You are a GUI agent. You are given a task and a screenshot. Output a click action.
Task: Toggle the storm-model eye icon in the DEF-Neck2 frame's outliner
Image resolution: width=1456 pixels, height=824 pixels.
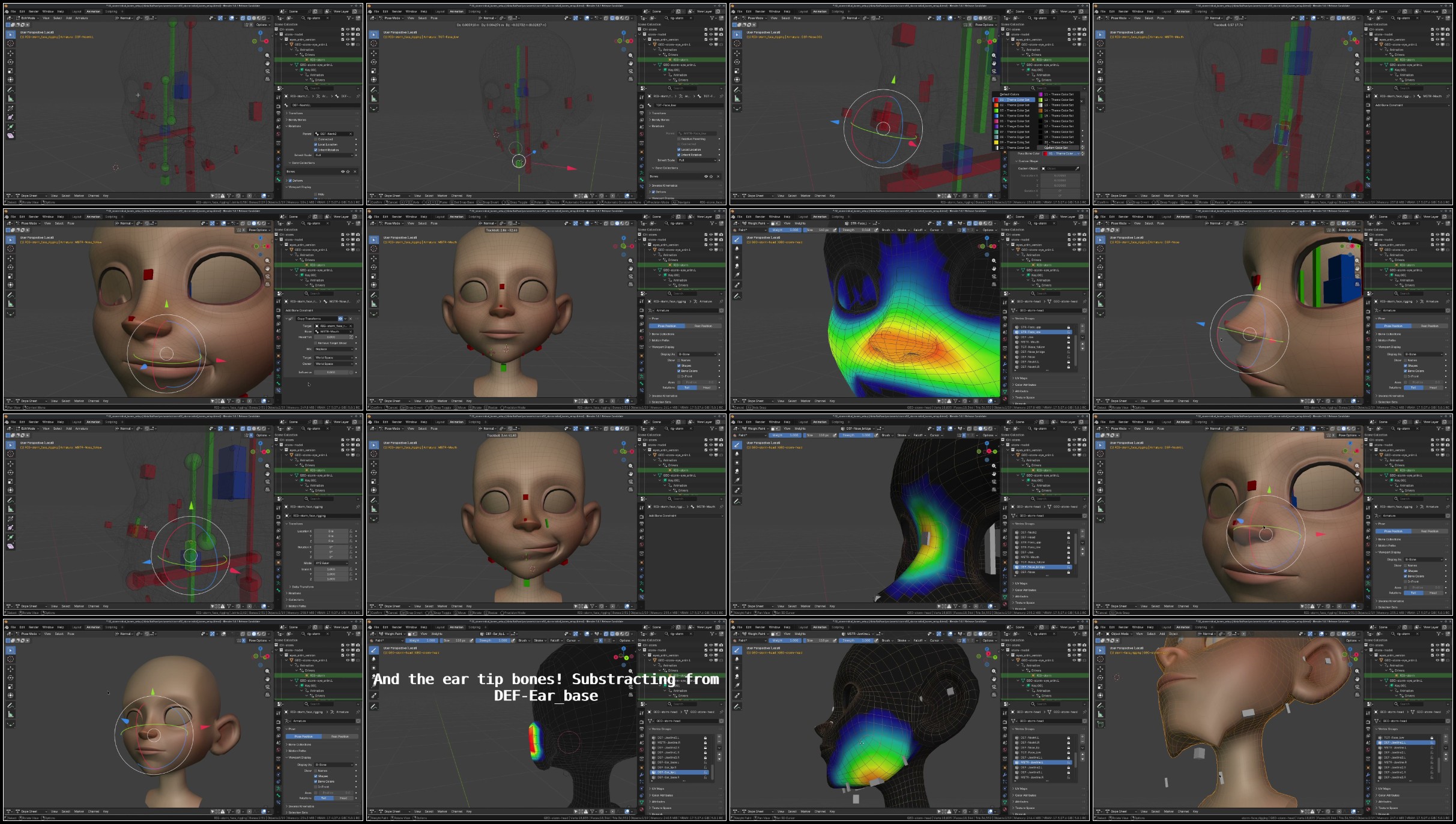click(x=348, y=34)
